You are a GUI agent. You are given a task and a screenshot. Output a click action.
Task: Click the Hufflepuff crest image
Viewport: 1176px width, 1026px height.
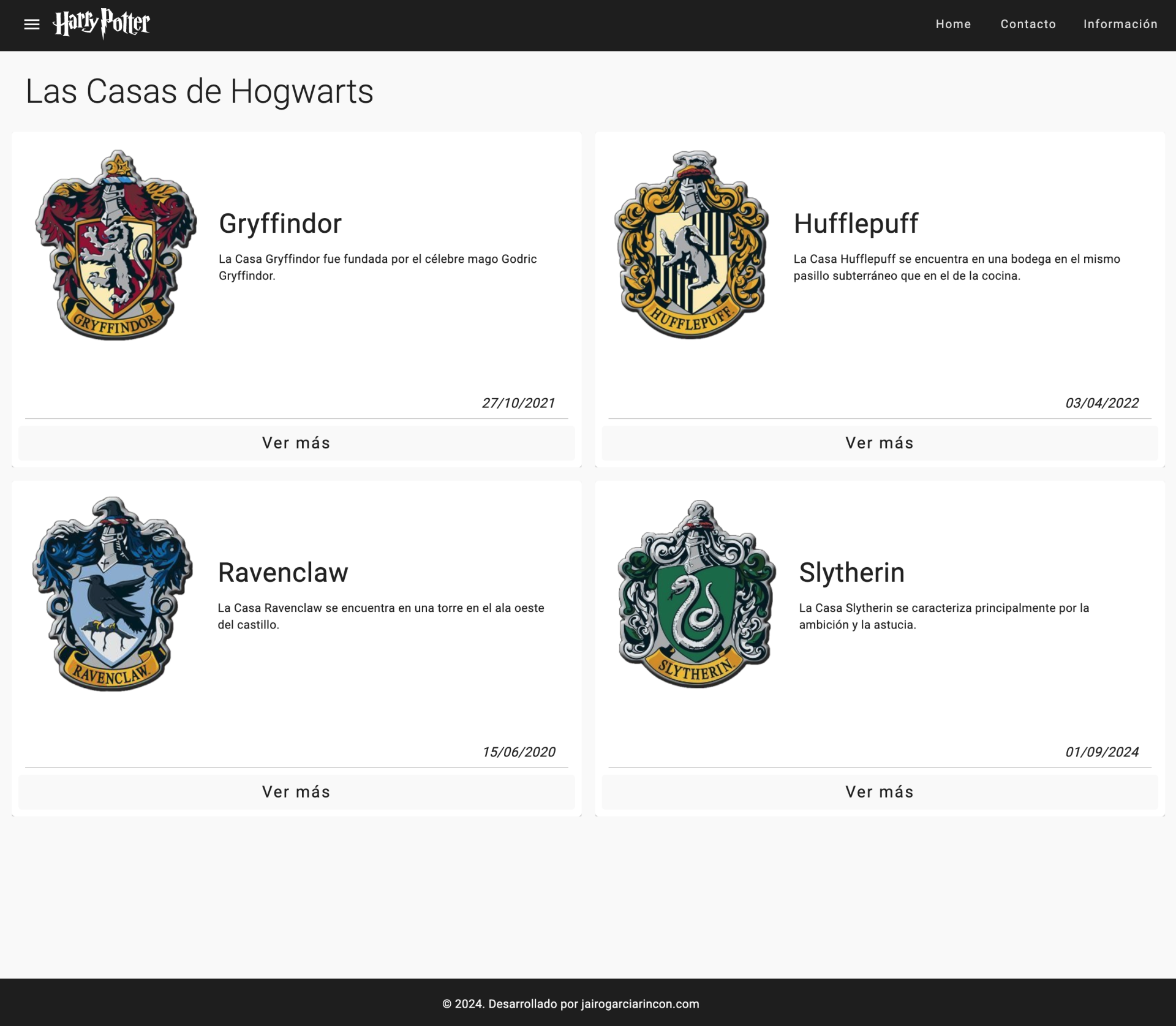coord(692,245)
